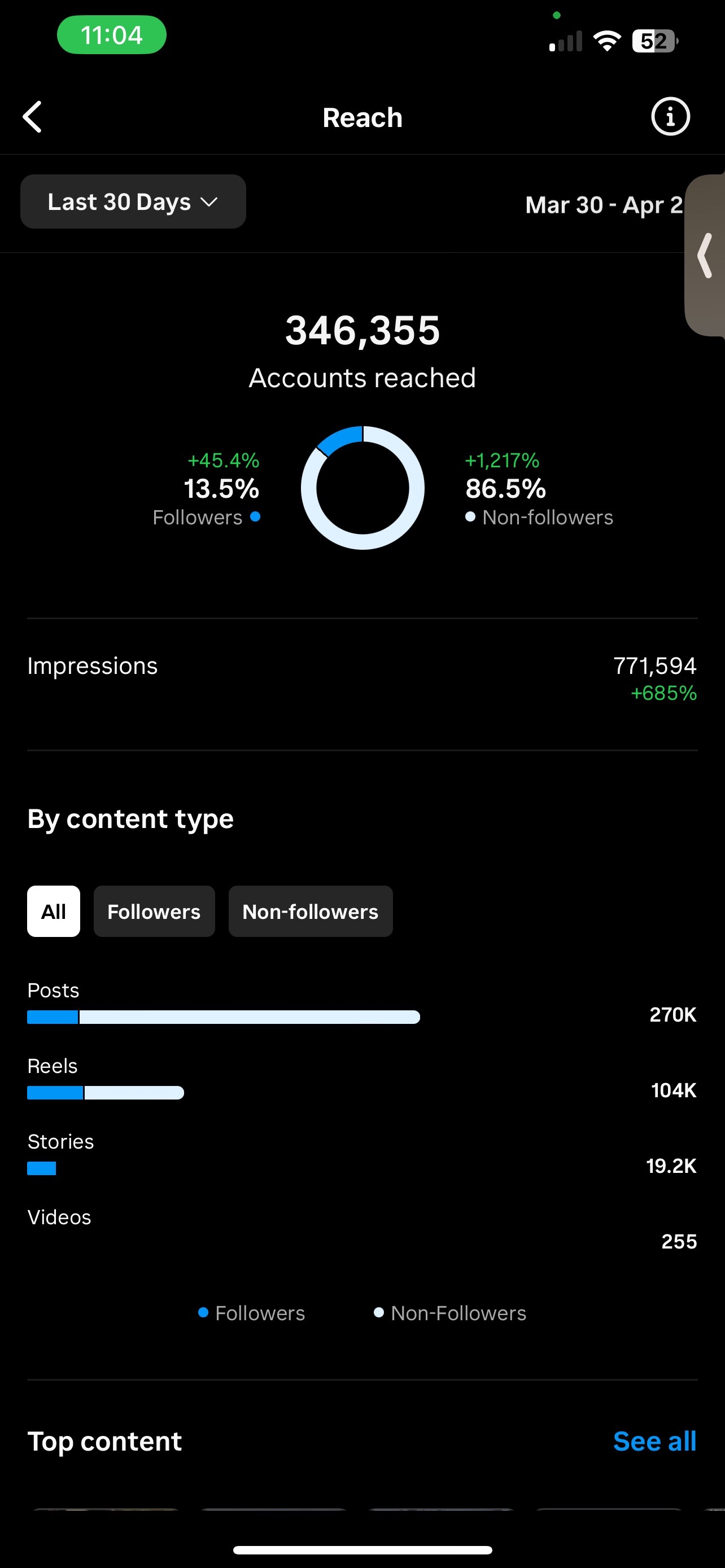Tap the Posts reach bar
725x1568 pixels.
tap(224, 1017)
